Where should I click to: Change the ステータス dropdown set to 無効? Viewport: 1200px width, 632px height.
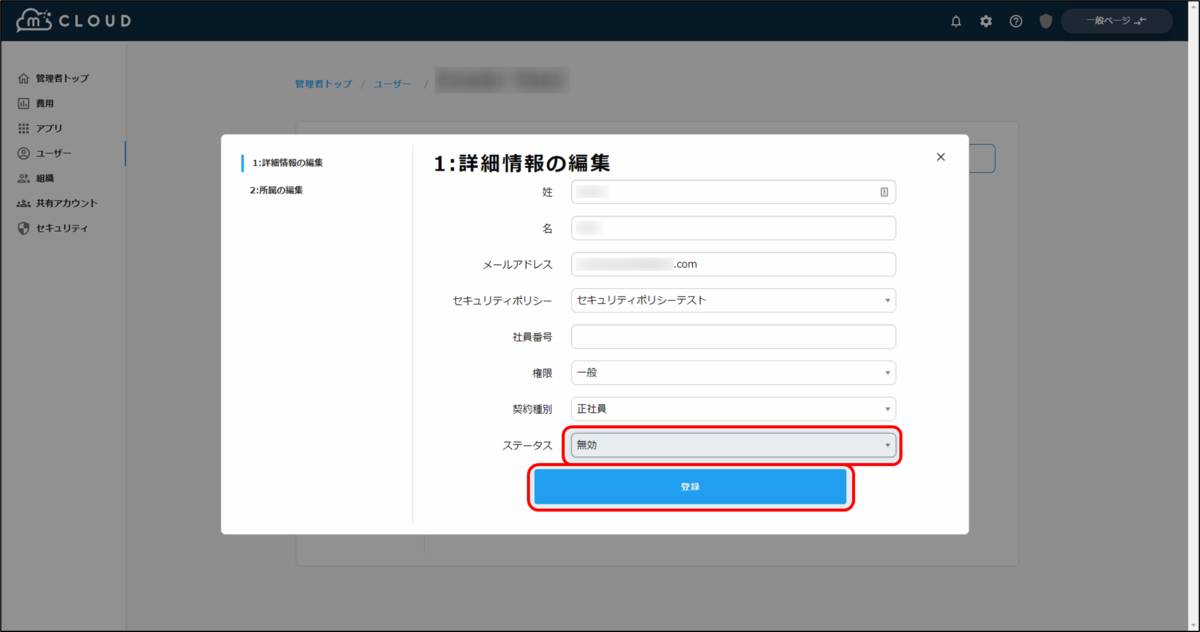(732, 445)
